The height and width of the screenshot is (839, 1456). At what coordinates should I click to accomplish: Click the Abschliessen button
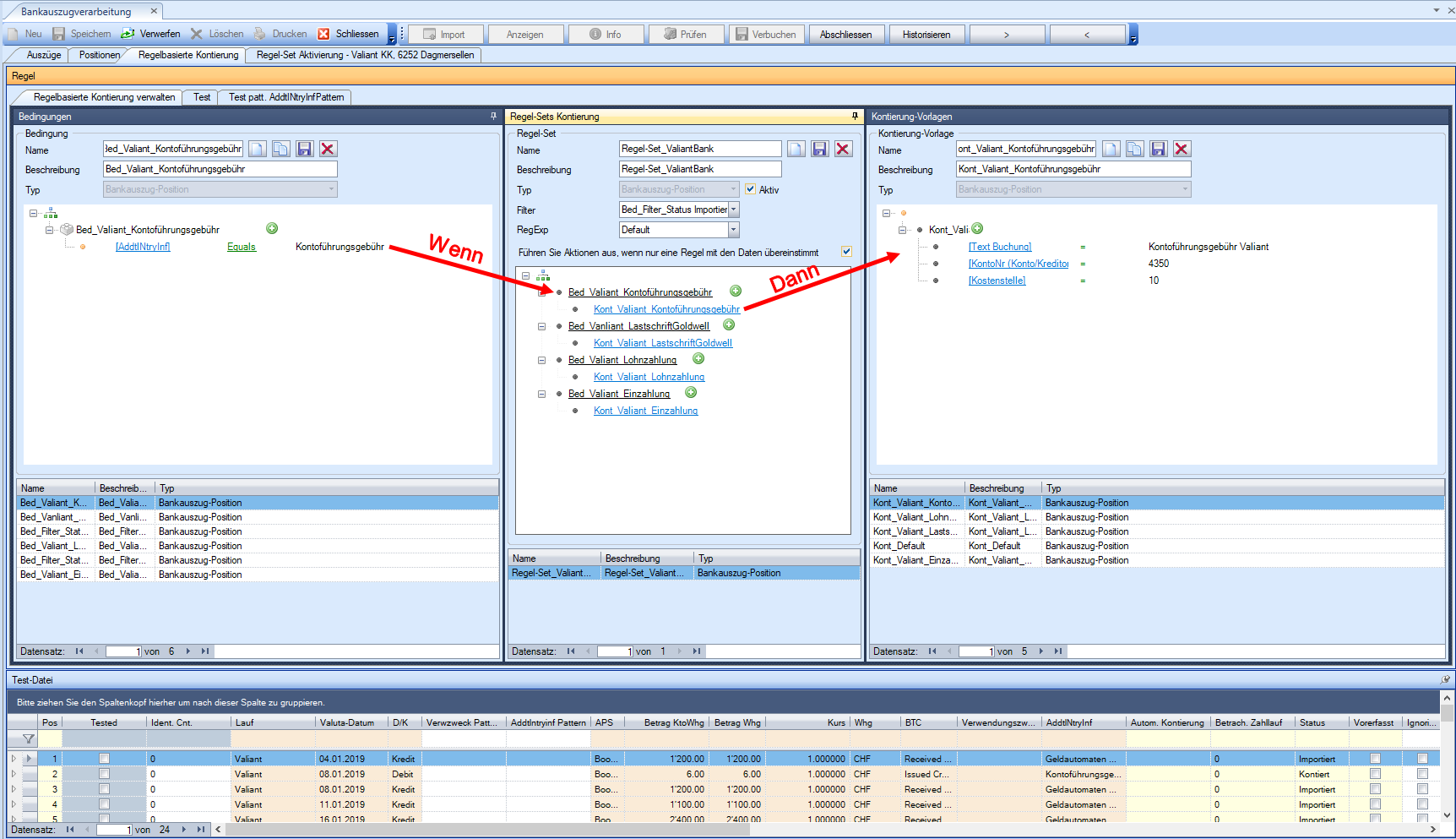tap(845, 35)
